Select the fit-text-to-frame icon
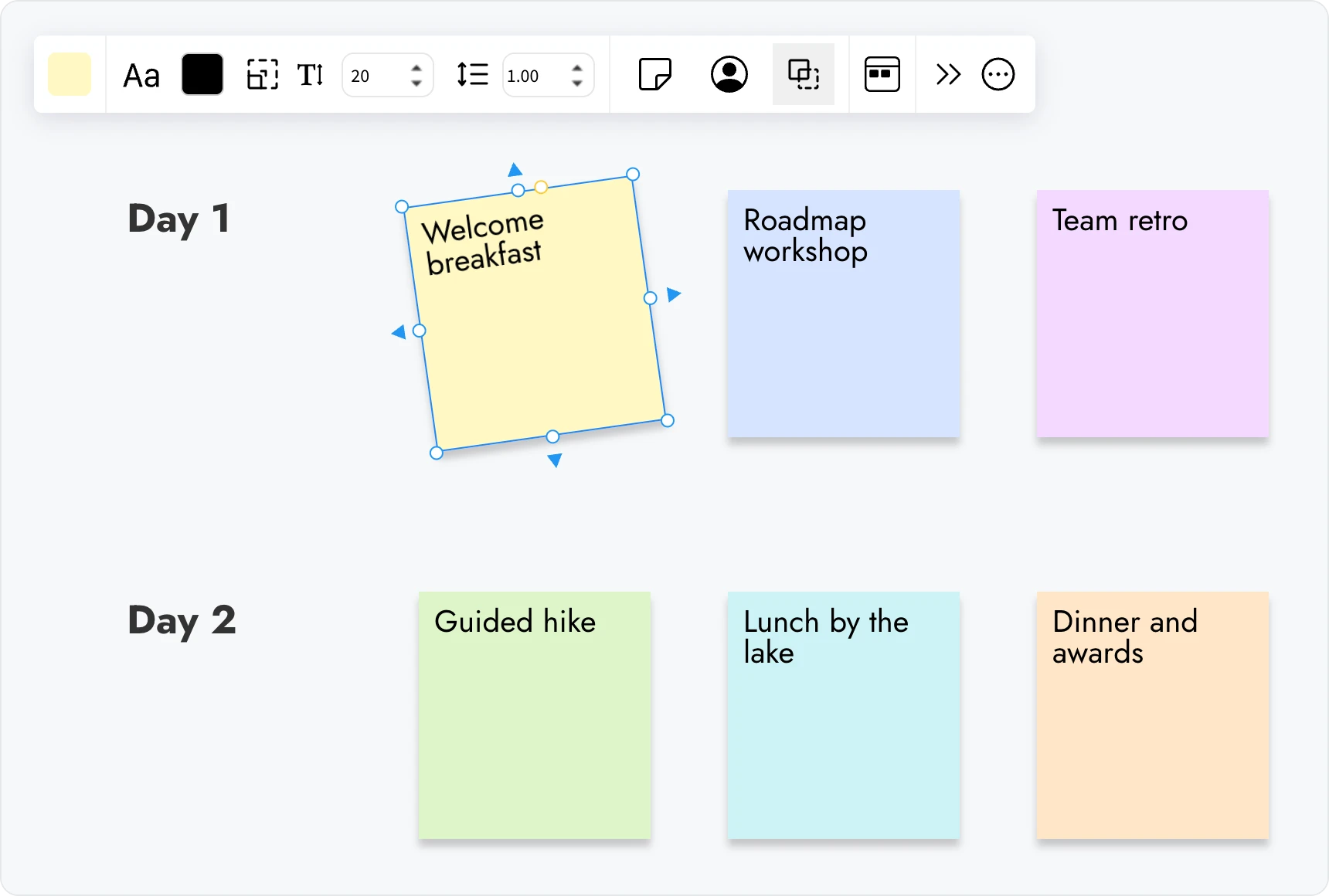 click(x=263, y=75)
